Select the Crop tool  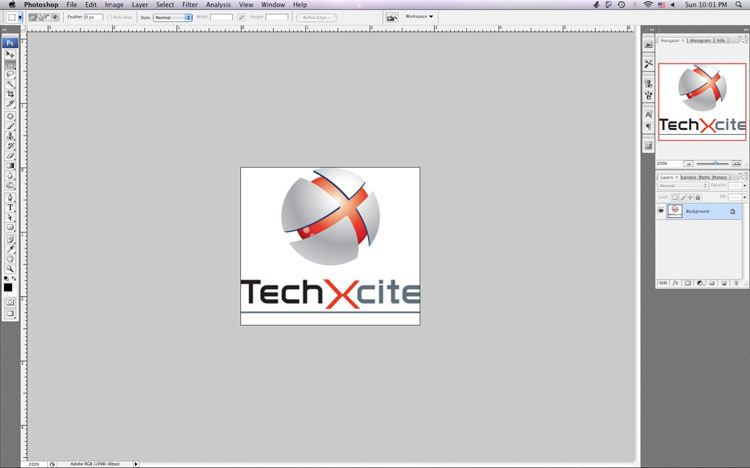[10, 94]
